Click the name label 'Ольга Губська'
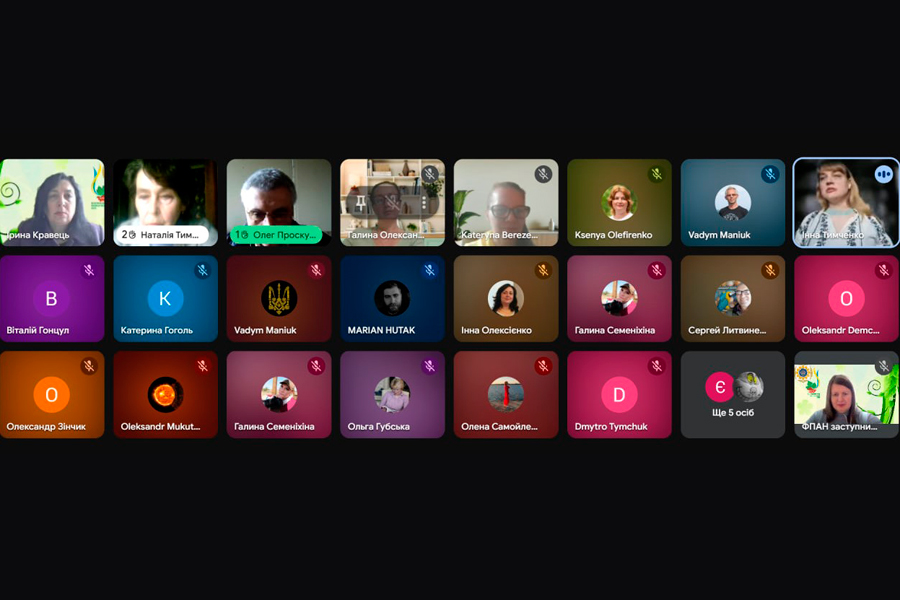 378,427
